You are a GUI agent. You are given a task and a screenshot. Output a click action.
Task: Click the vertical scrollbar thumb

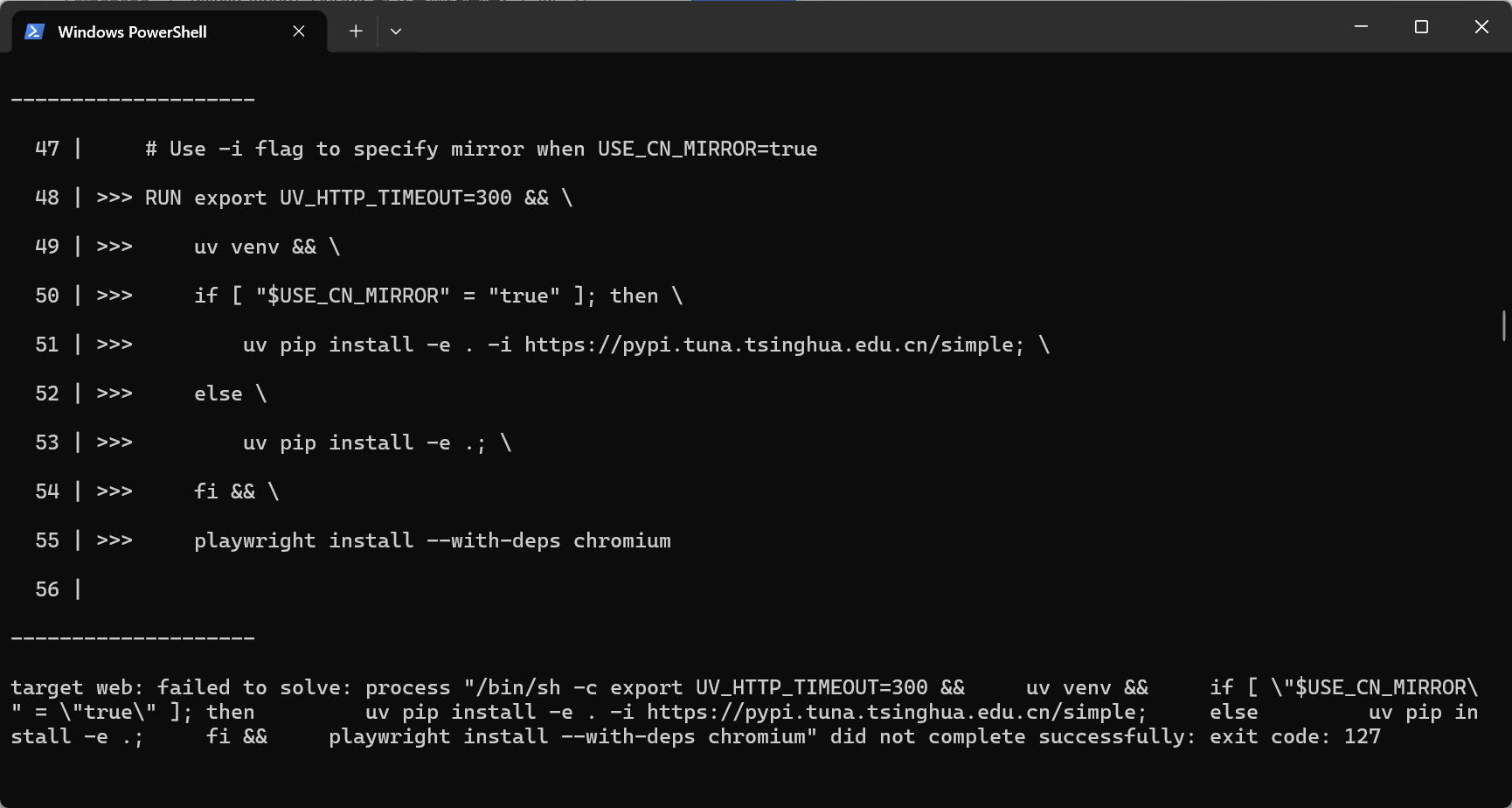tap(1504, 325)
